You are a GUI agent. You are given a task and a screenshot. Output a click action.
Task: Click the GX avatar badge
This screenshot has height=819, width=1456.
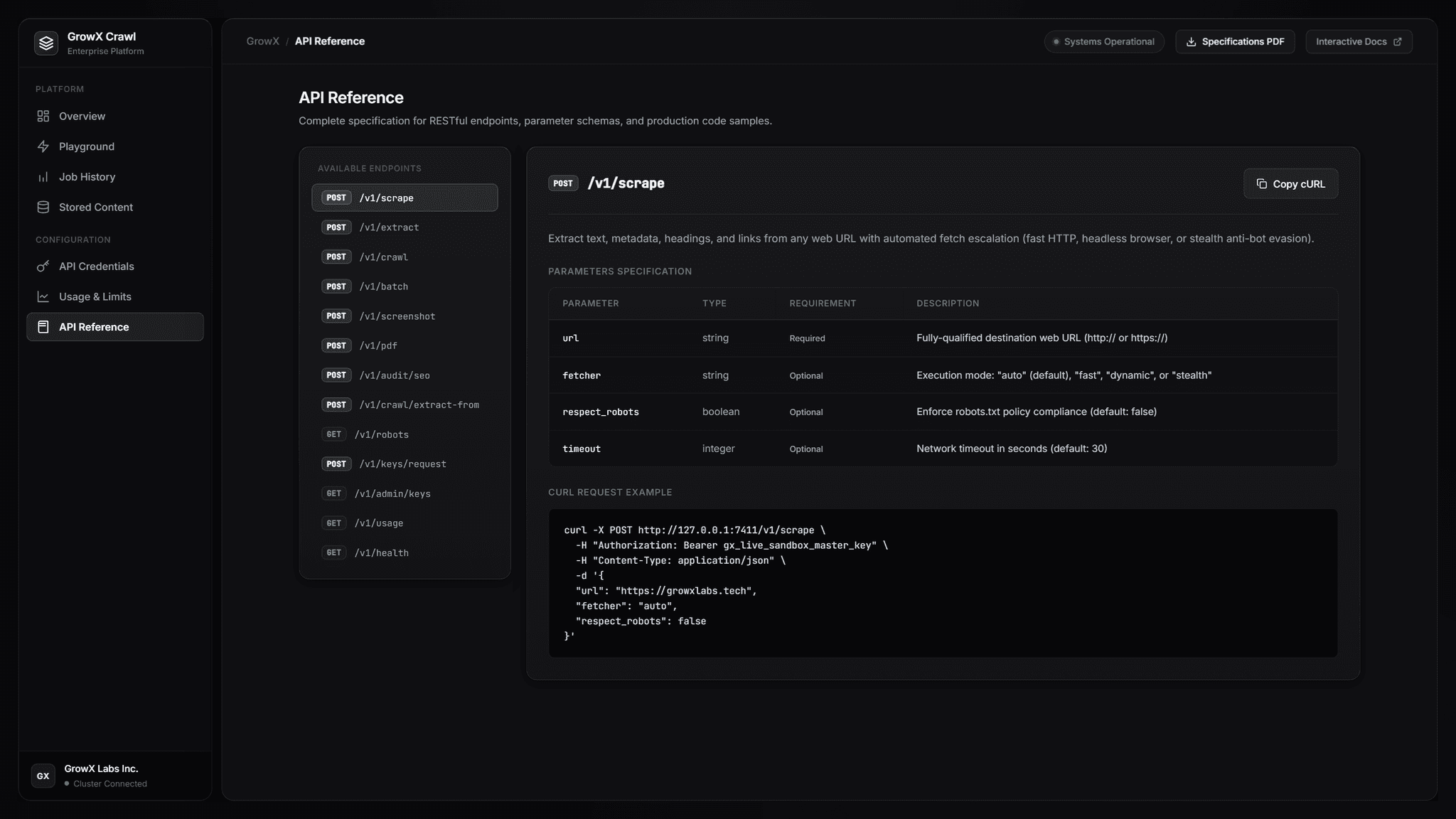43,776
